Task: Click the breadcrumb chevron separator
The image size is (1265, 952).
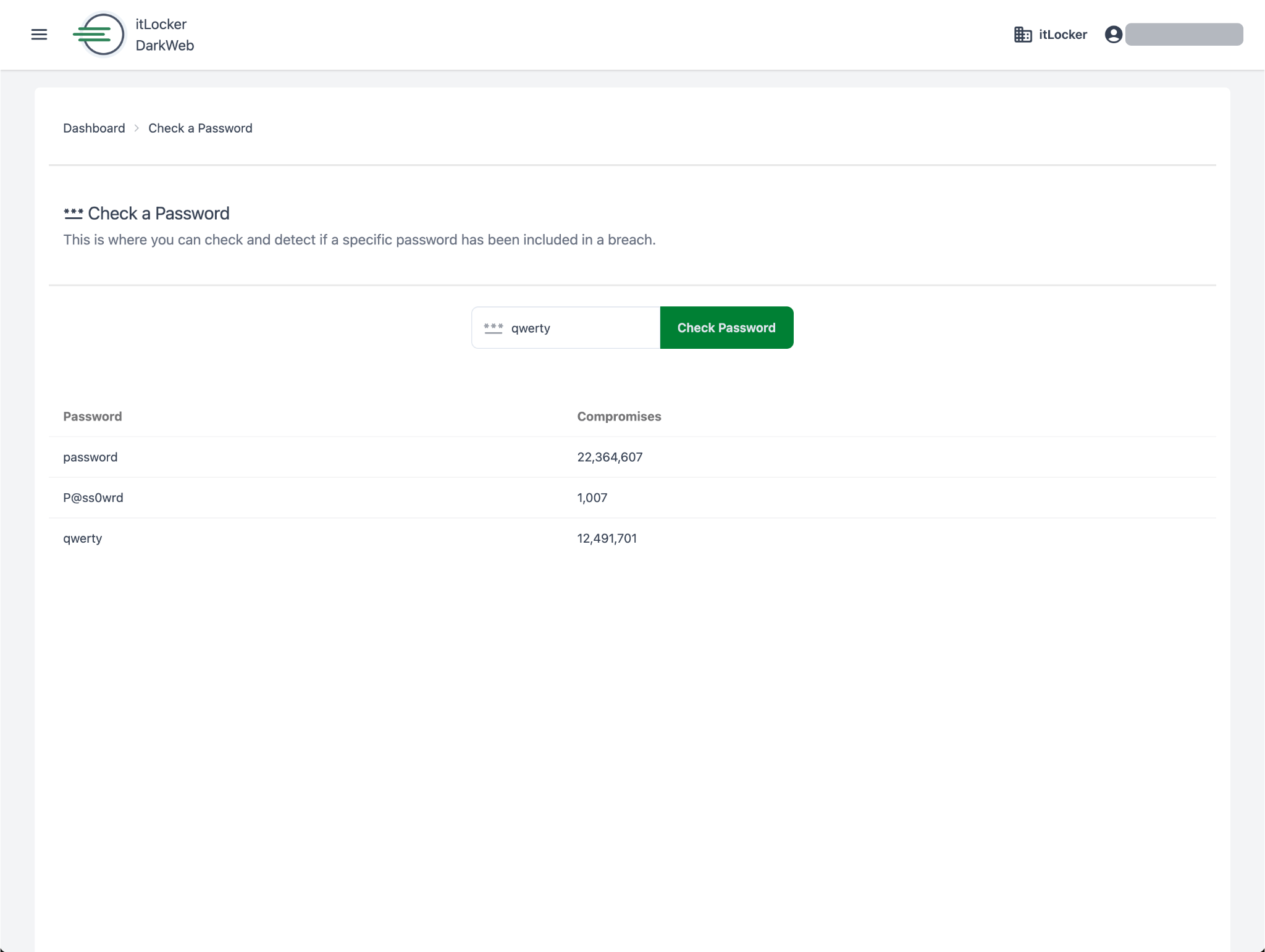Action: [x=137, y=128]
